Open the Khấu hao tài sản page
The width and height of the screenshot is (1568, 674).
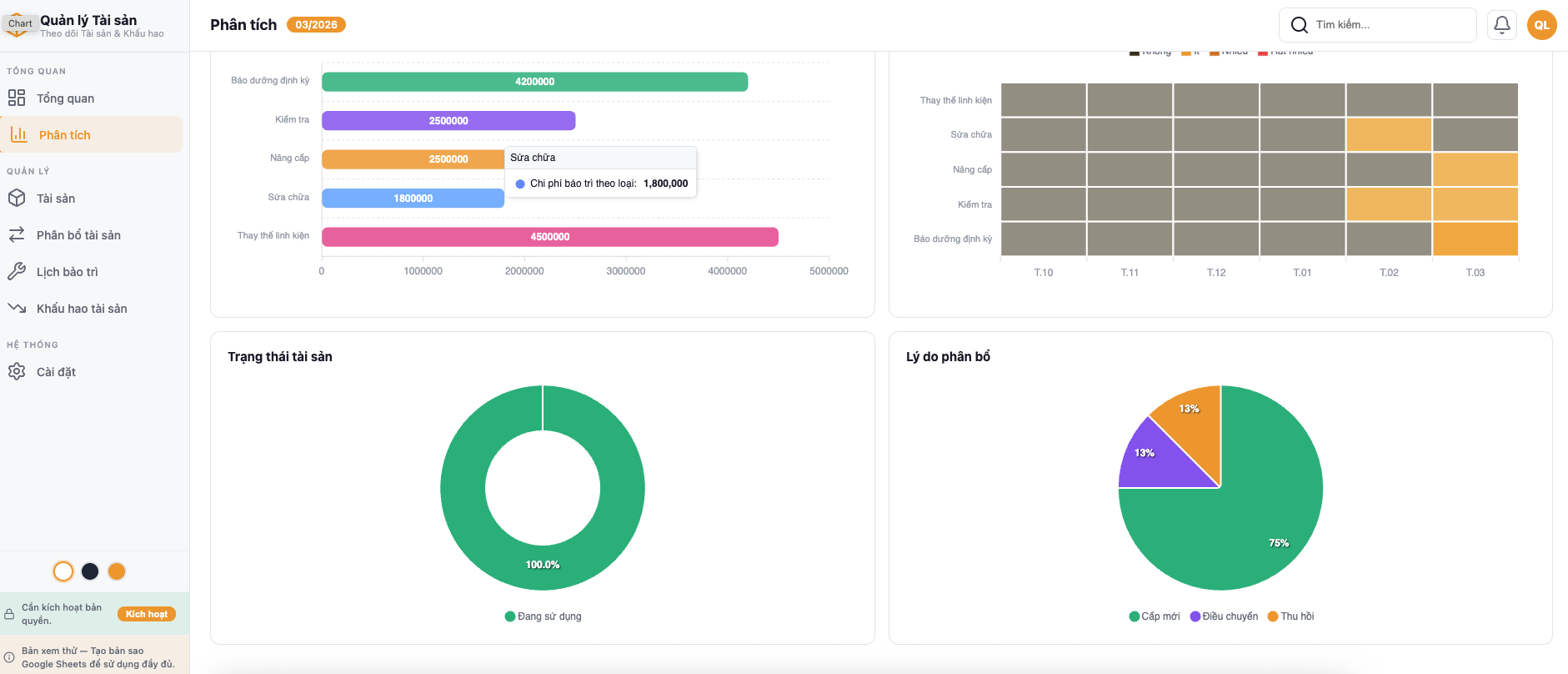click(82, 309)
